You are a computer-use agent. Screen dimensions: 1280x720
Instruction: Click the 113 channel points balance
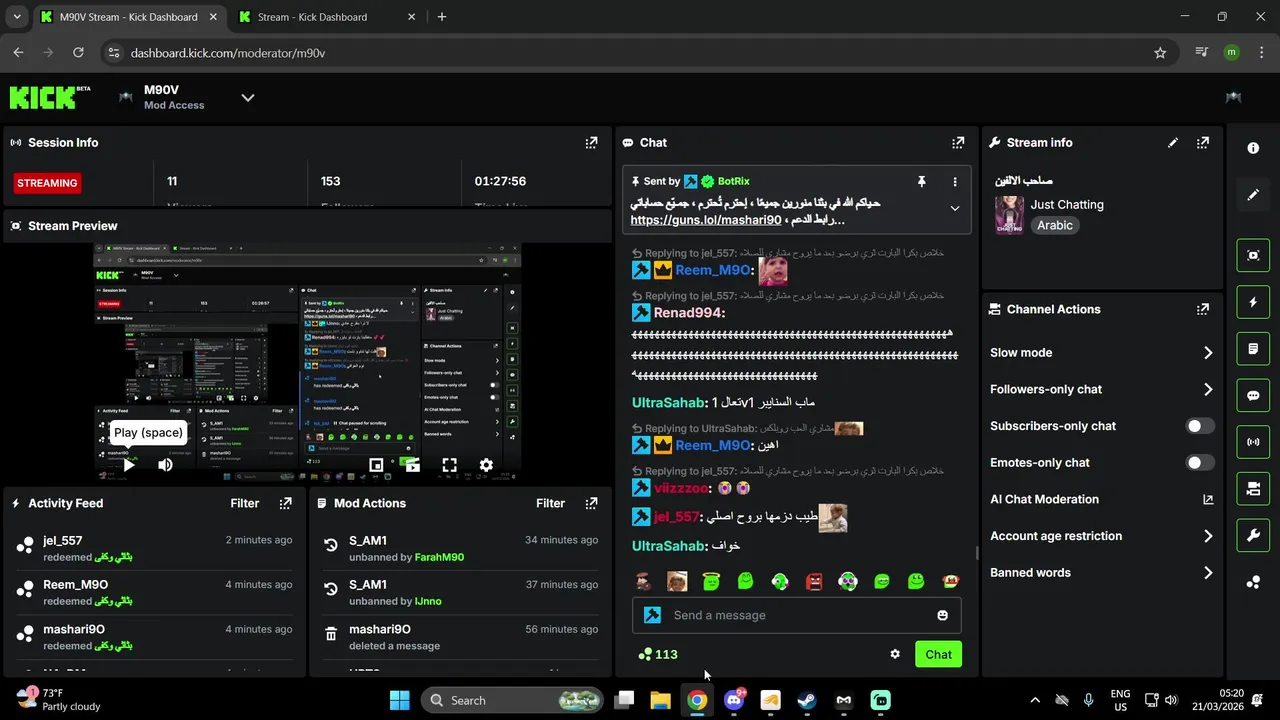[658, 654]
